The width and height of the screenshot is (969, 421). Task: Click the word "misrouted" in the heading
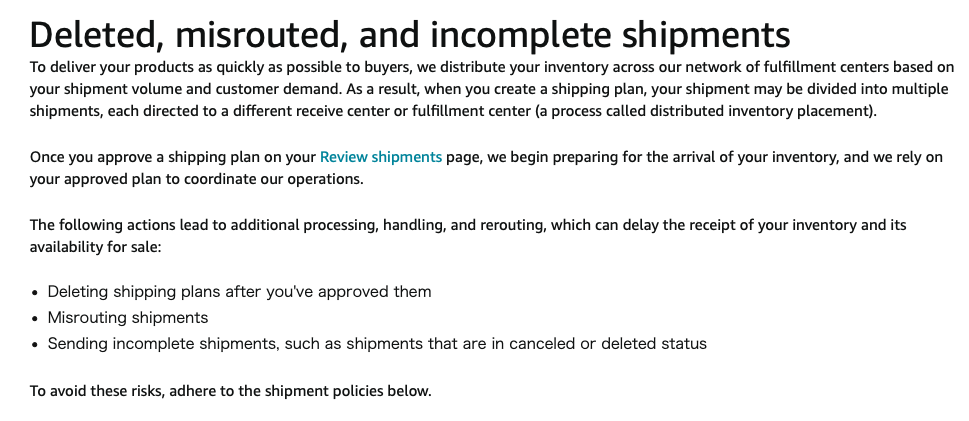click(260, 35)
